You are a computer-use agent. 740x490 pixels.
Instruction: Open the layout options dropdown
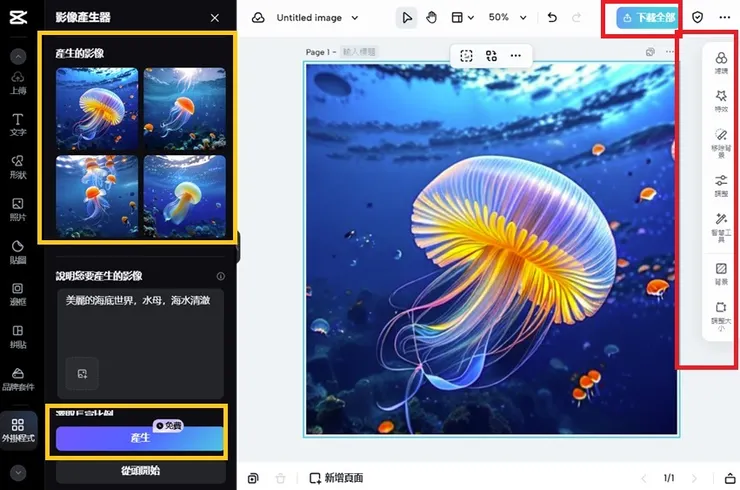point(462,18)
